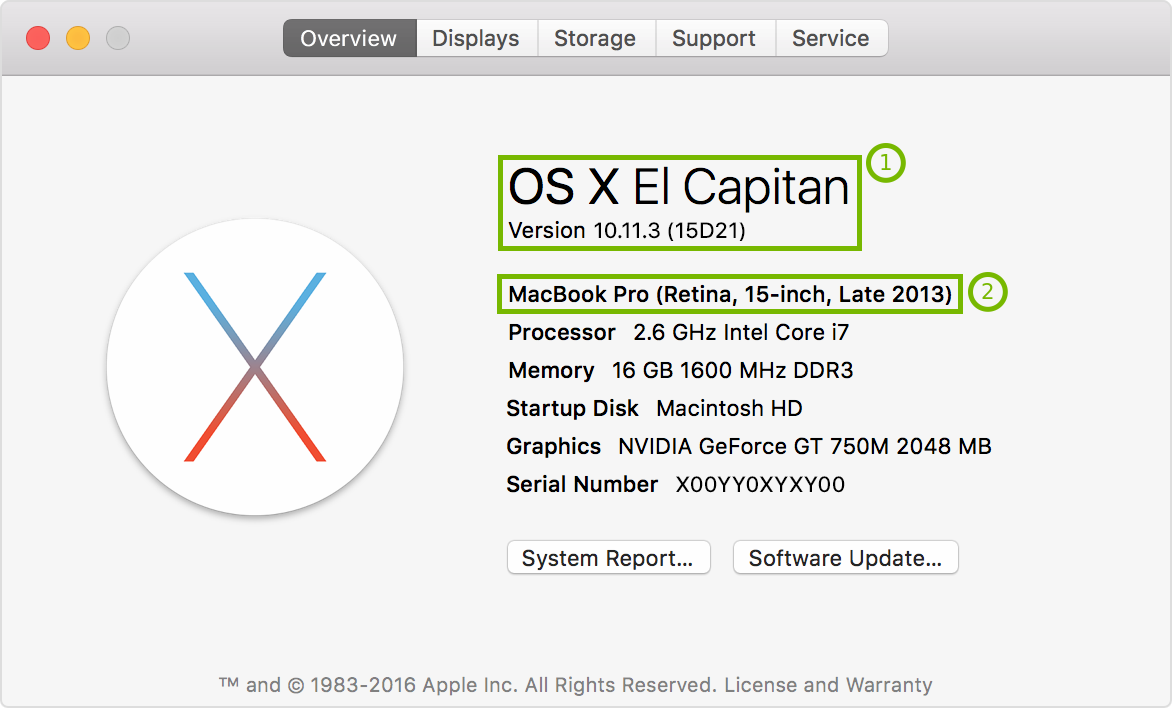Open the System Report dialog
Image resolution: width=1172 pixels, height=708 pixels.
click(608, 557)
